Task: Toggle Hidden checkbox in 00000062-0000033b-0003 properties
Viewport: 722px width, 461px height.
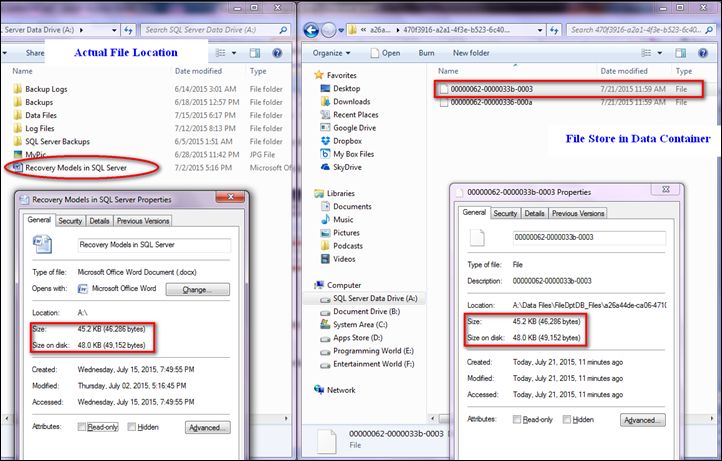Action: 566,420
